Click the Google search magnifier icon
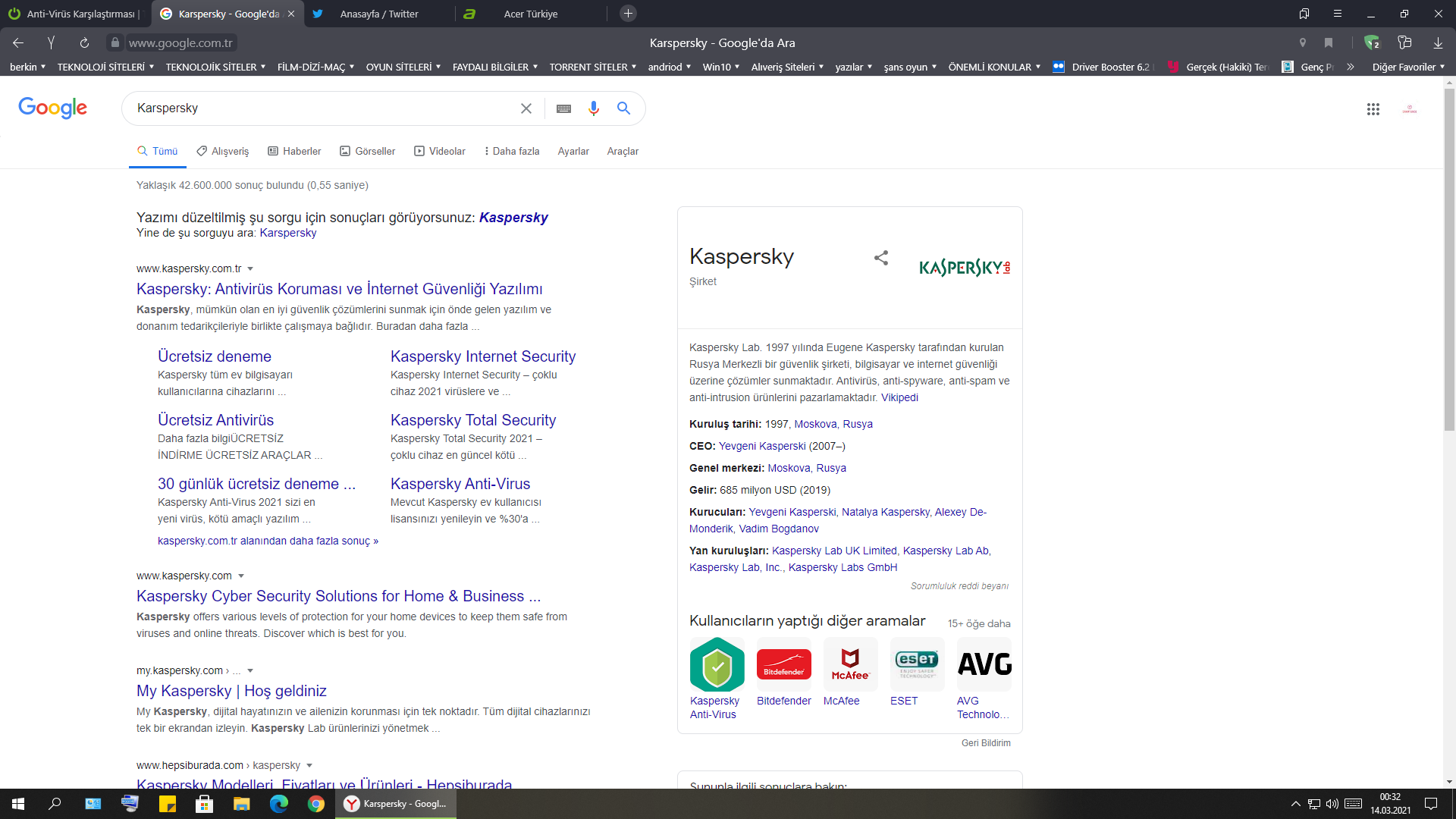This screenshot has width=1456, height=819. [623, 108]
